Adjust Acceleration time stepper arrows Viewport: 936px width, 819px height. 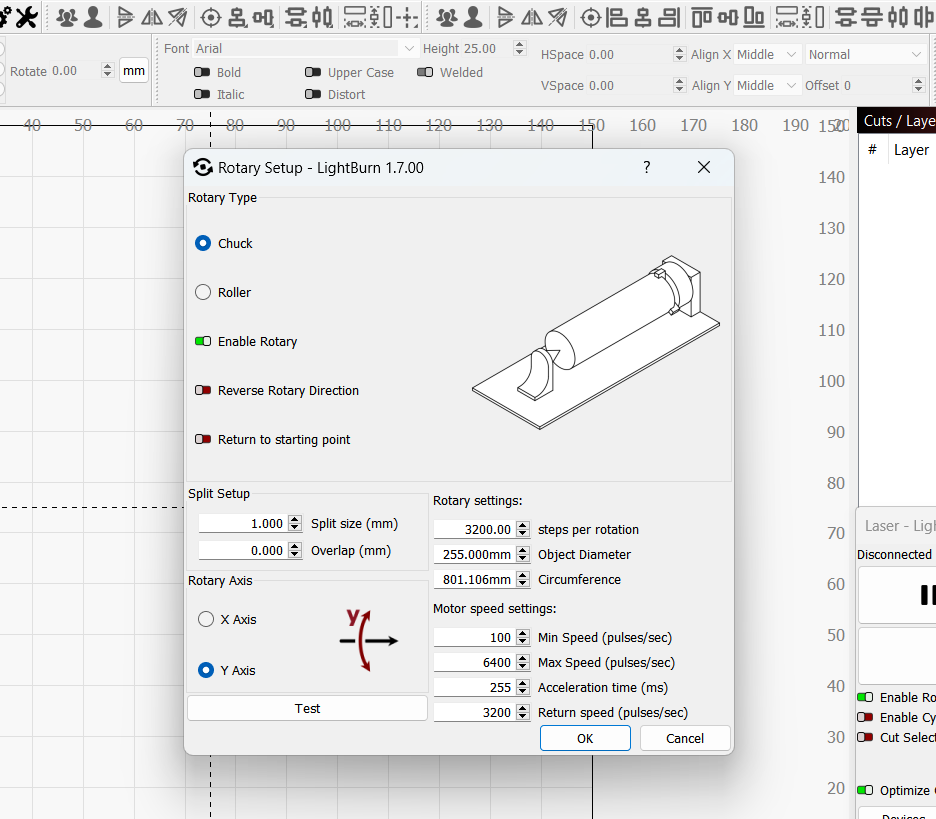pos(523,687)
